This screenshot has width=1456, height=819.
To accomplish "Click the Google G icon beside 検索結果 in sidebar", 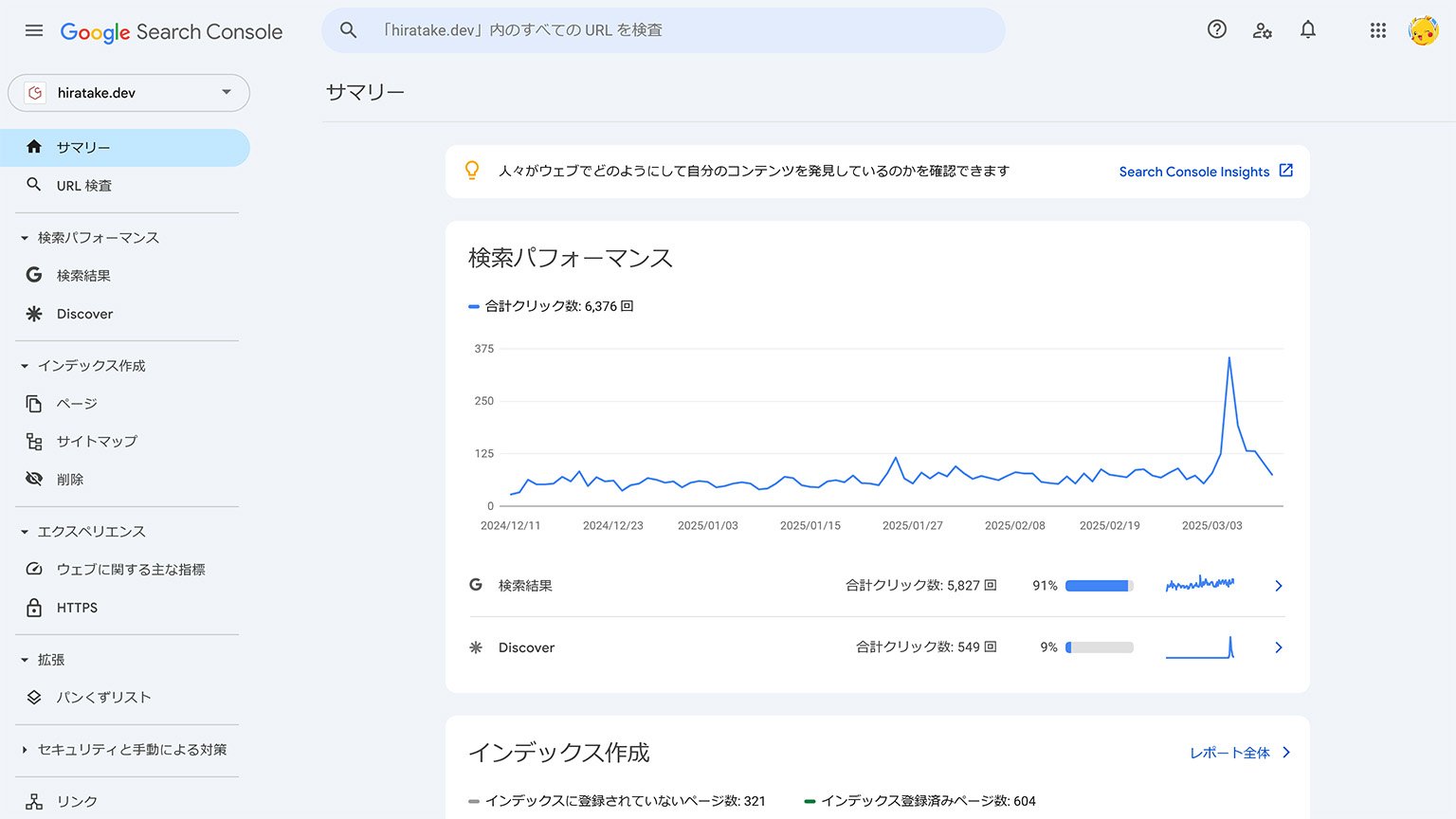I will (34, 275).
